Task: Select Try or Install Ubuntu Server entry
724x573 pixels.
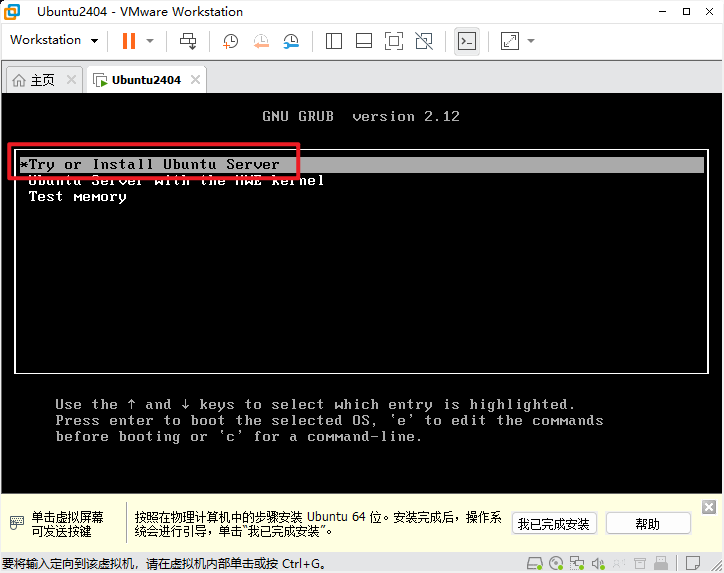Action: [362, 164]
